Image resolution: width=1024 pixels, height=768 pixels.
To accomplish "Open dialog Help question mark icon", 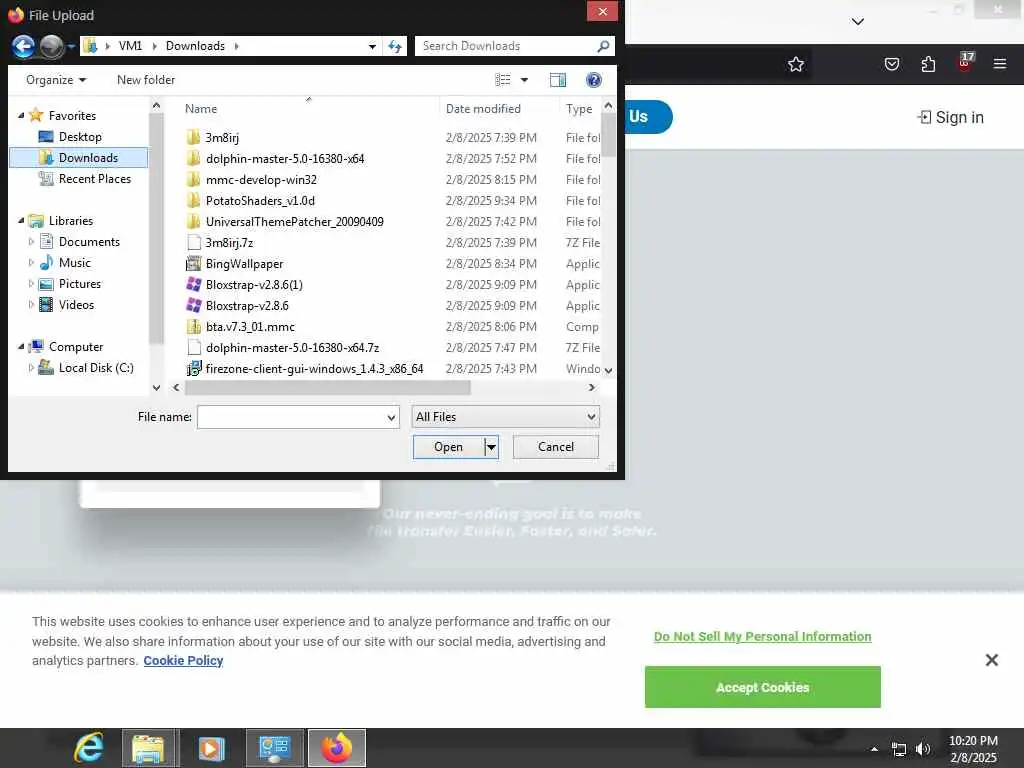I will (593, 80).
